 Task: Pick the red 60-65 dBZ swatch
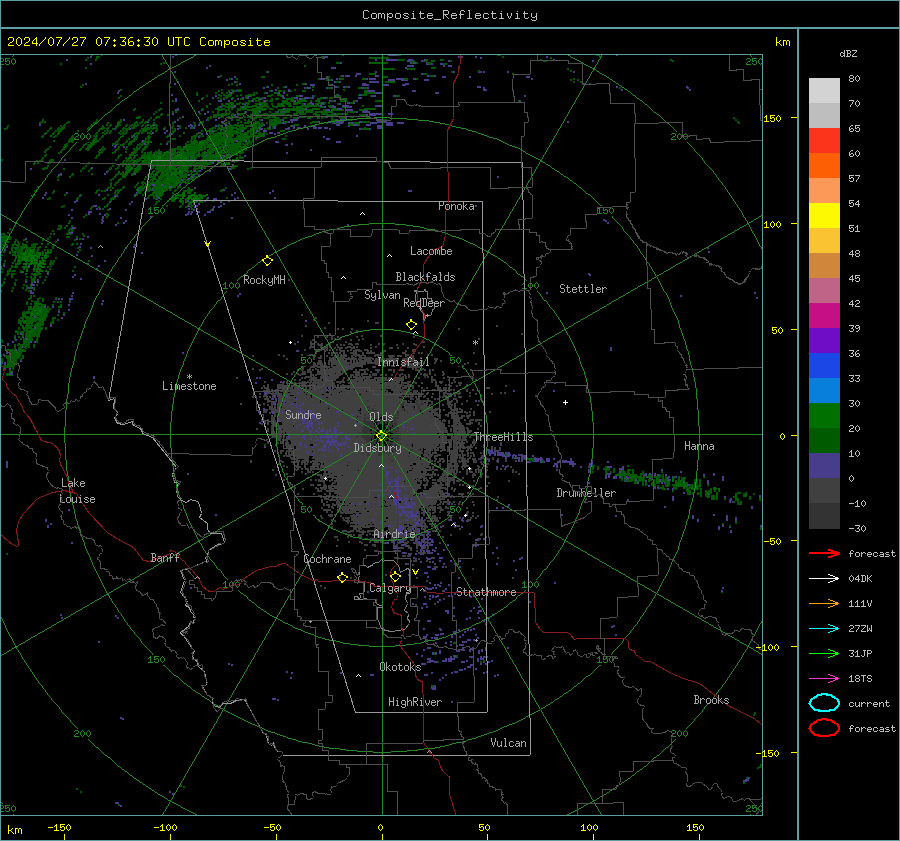pos(824,141)
